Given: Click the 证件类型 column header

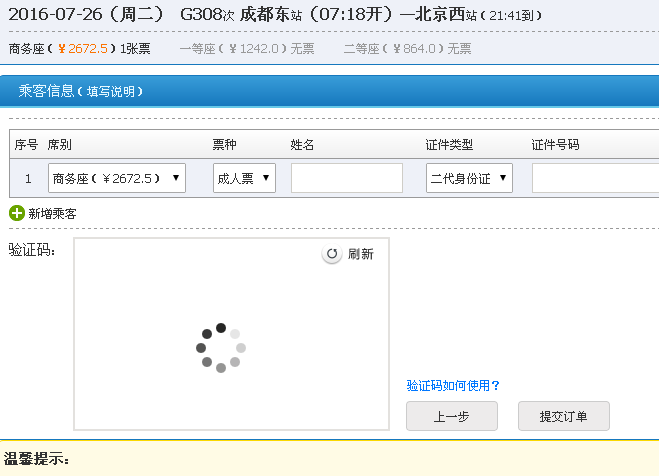Looking at the screenshot, I should click(x=449, y=145).
